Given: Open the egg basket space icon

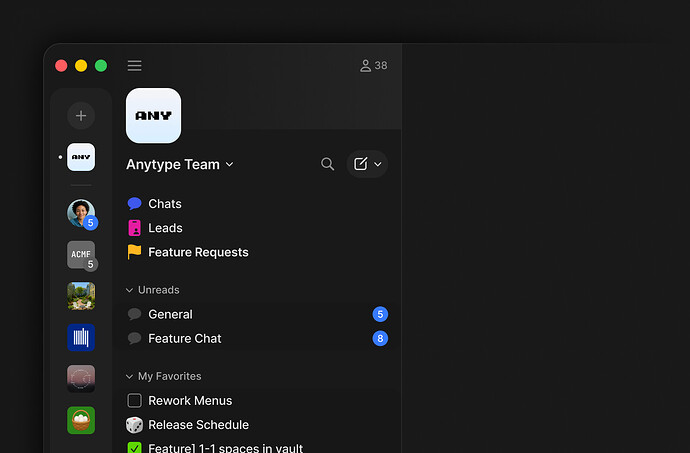Looking at the screenshot, I should 81,420.
